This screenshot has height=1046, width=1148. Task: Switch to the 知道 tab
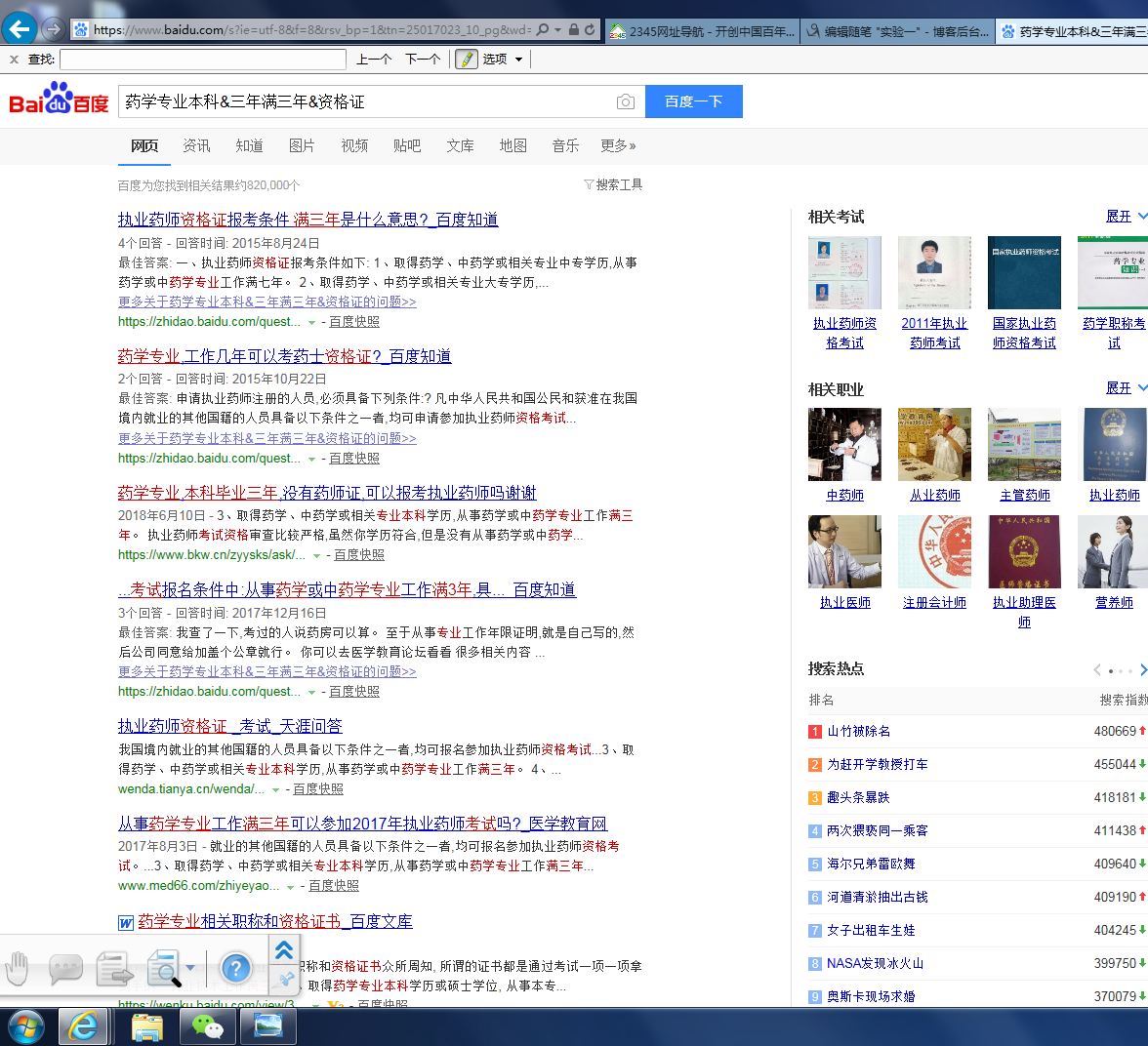[250, 145]
